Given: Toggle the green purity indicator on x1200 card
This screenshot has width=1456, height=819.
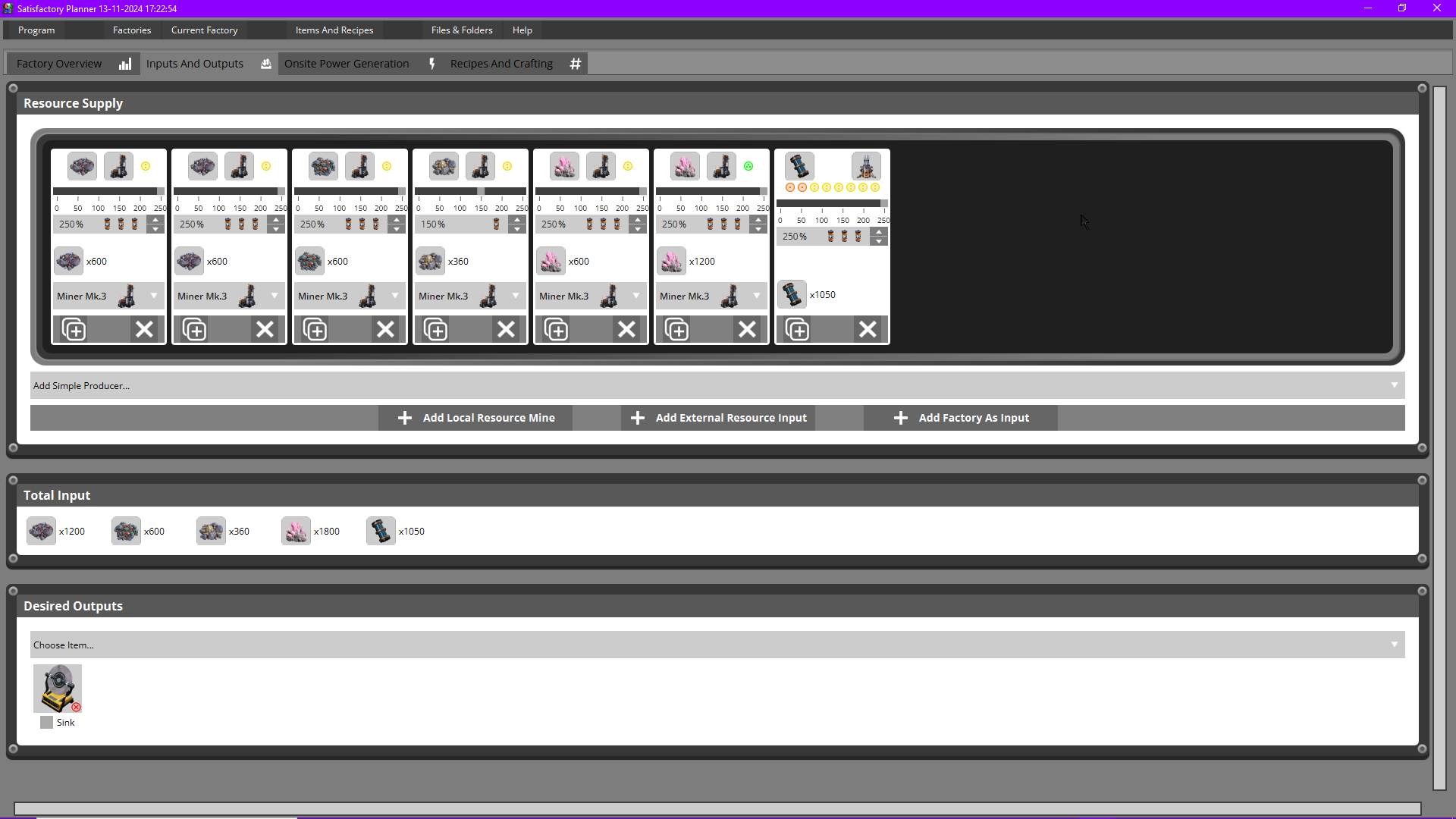Looking at the screenshot, I should [x=748, y=167].
